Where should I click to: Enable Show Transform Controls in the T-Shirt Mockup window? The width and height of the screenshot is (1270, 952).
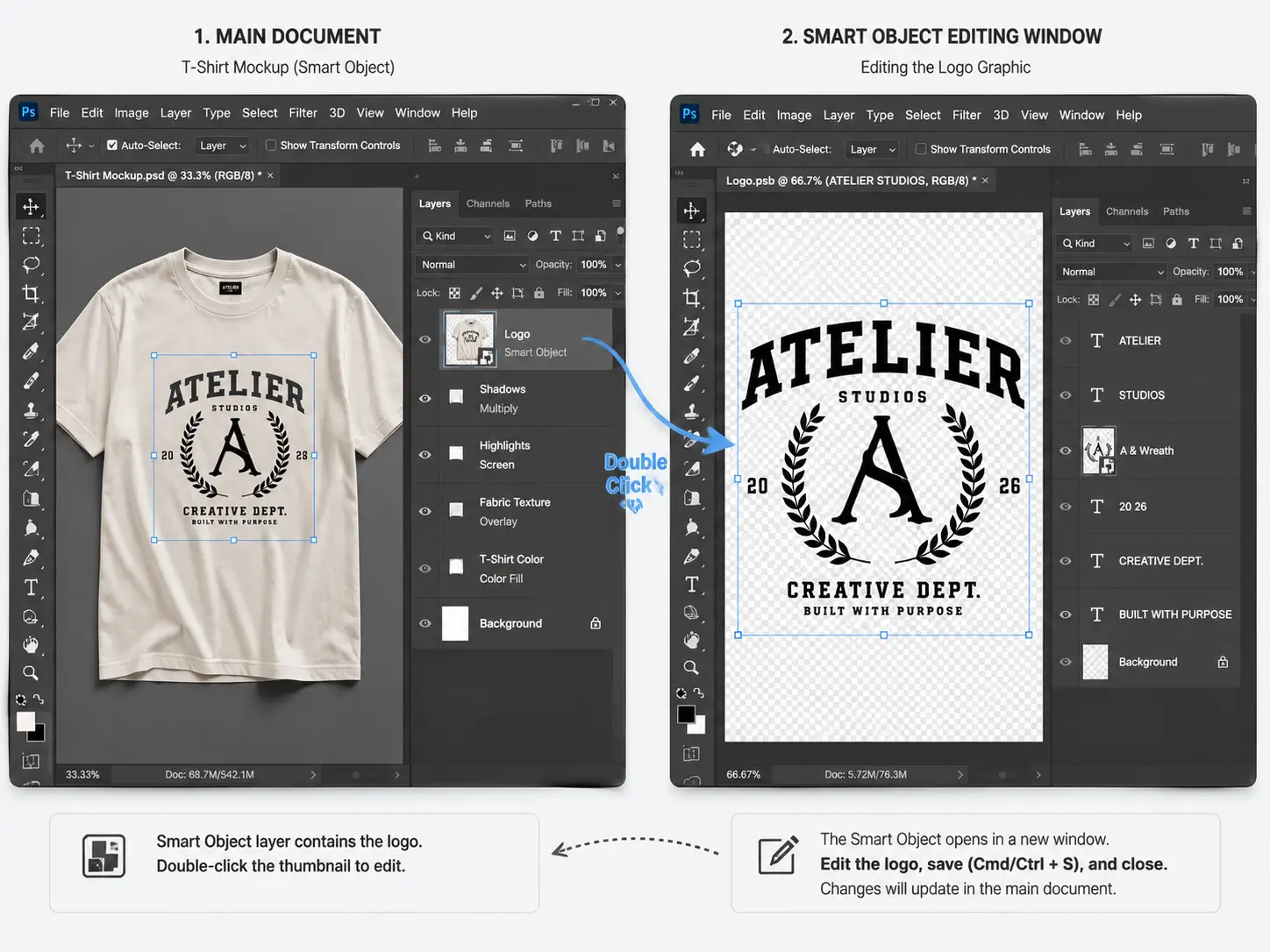[271, 146]
